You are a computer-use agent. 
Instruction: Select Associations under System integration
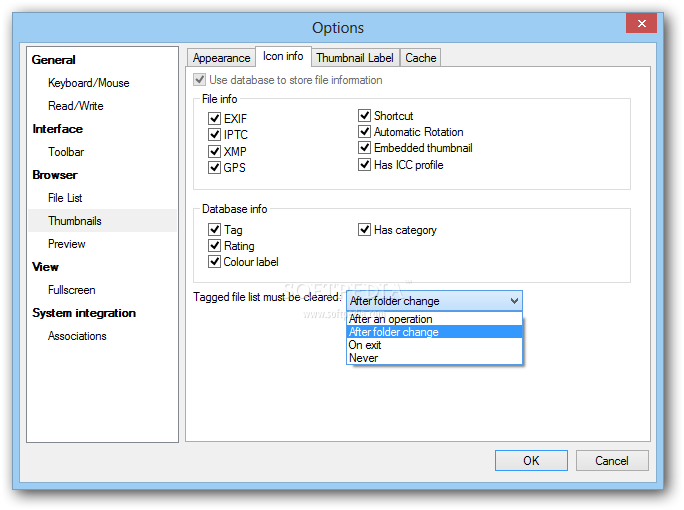point(77,336)
